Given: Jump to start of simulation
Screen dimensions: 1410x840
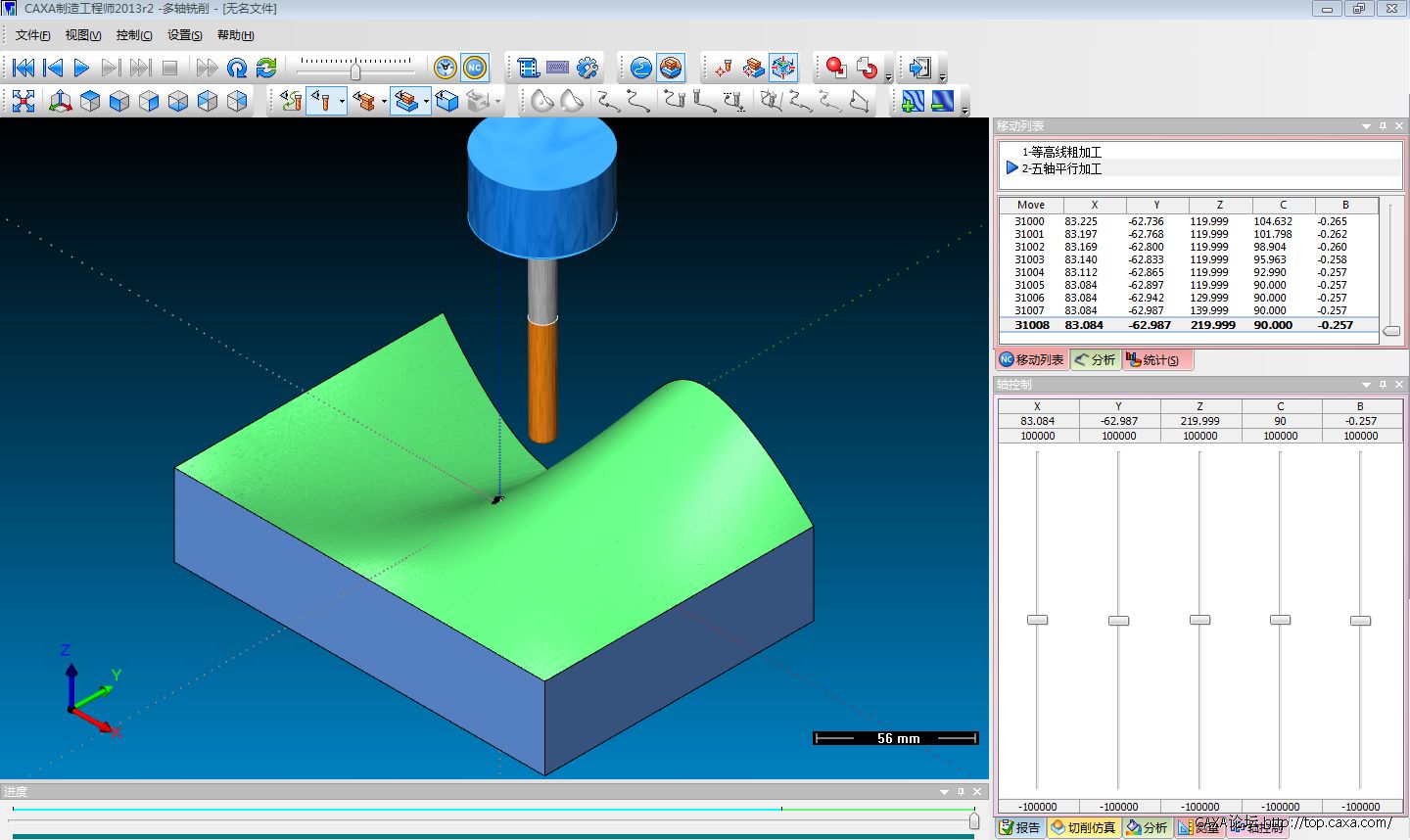Looking at the screenshot, I should [x=23, y=68].
